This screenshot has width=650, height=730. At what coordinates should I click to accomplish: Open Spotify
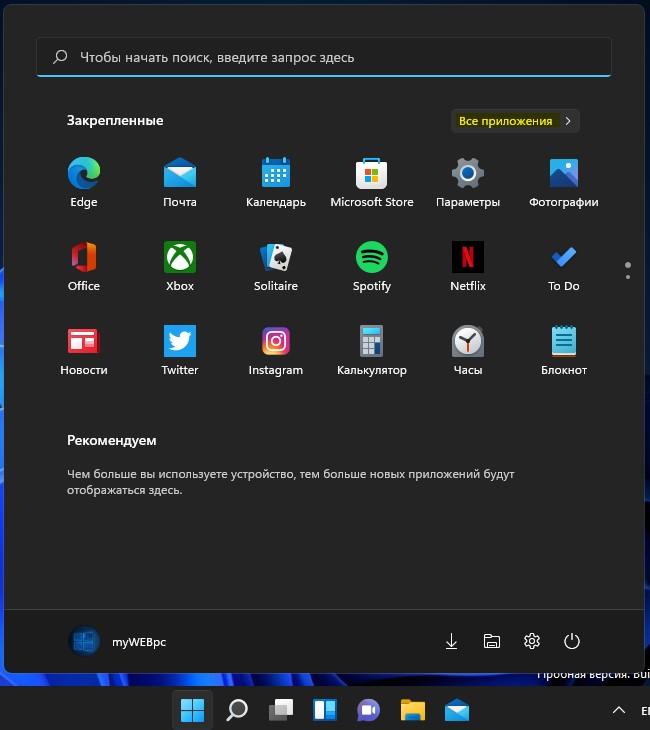tap(372, 266)
